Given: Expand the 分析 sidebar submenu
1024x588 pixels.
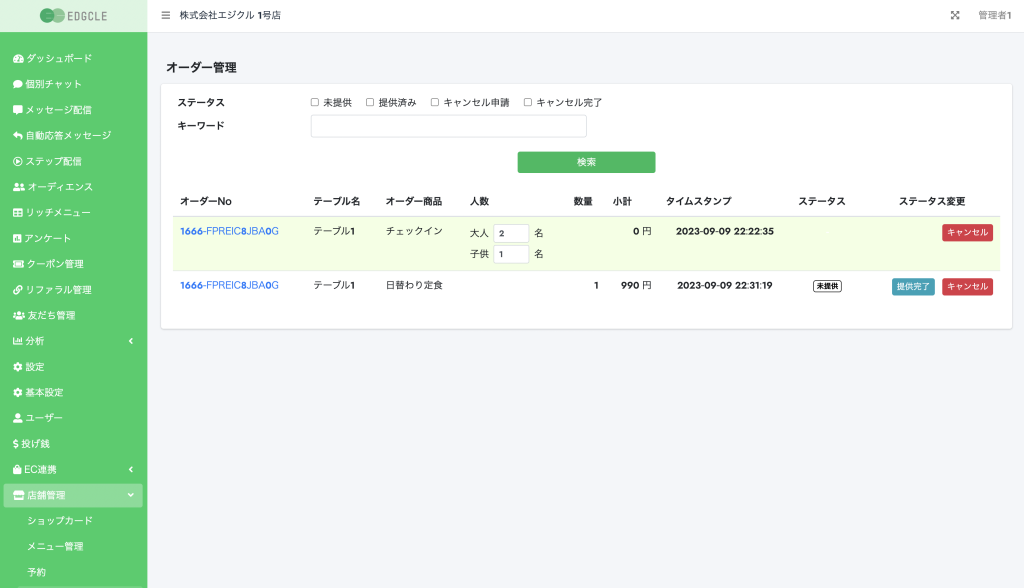Looking at the screenshot, I should [73, 340].
